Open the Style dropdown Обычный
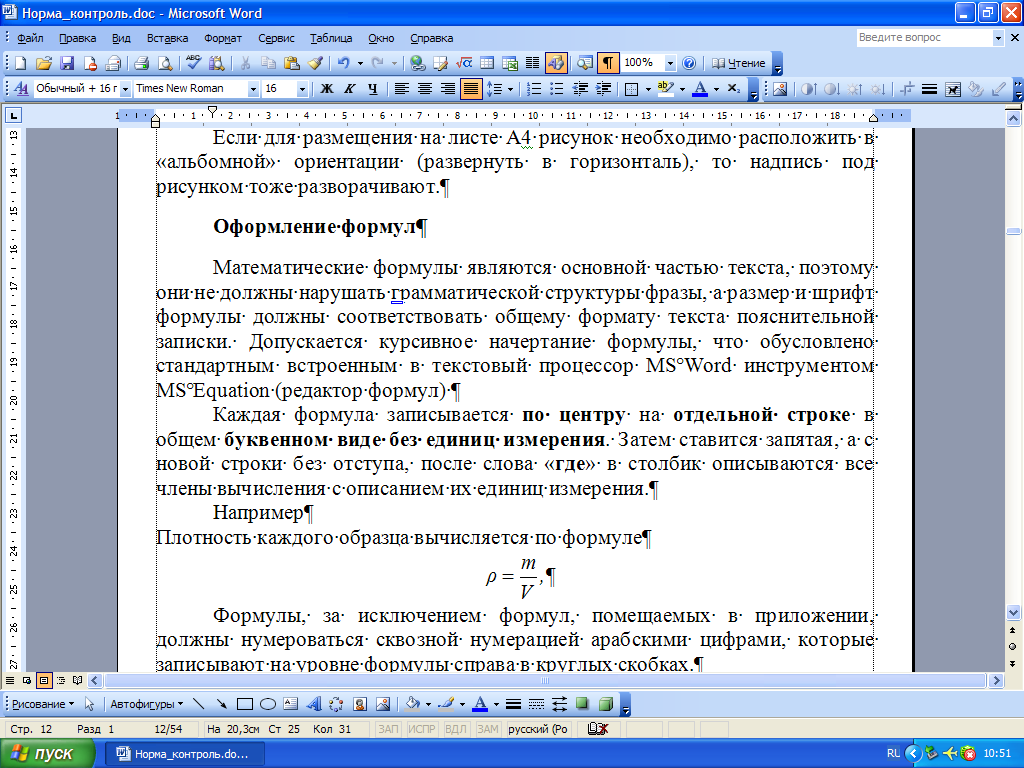The image size is (1024, 768). 125,89
